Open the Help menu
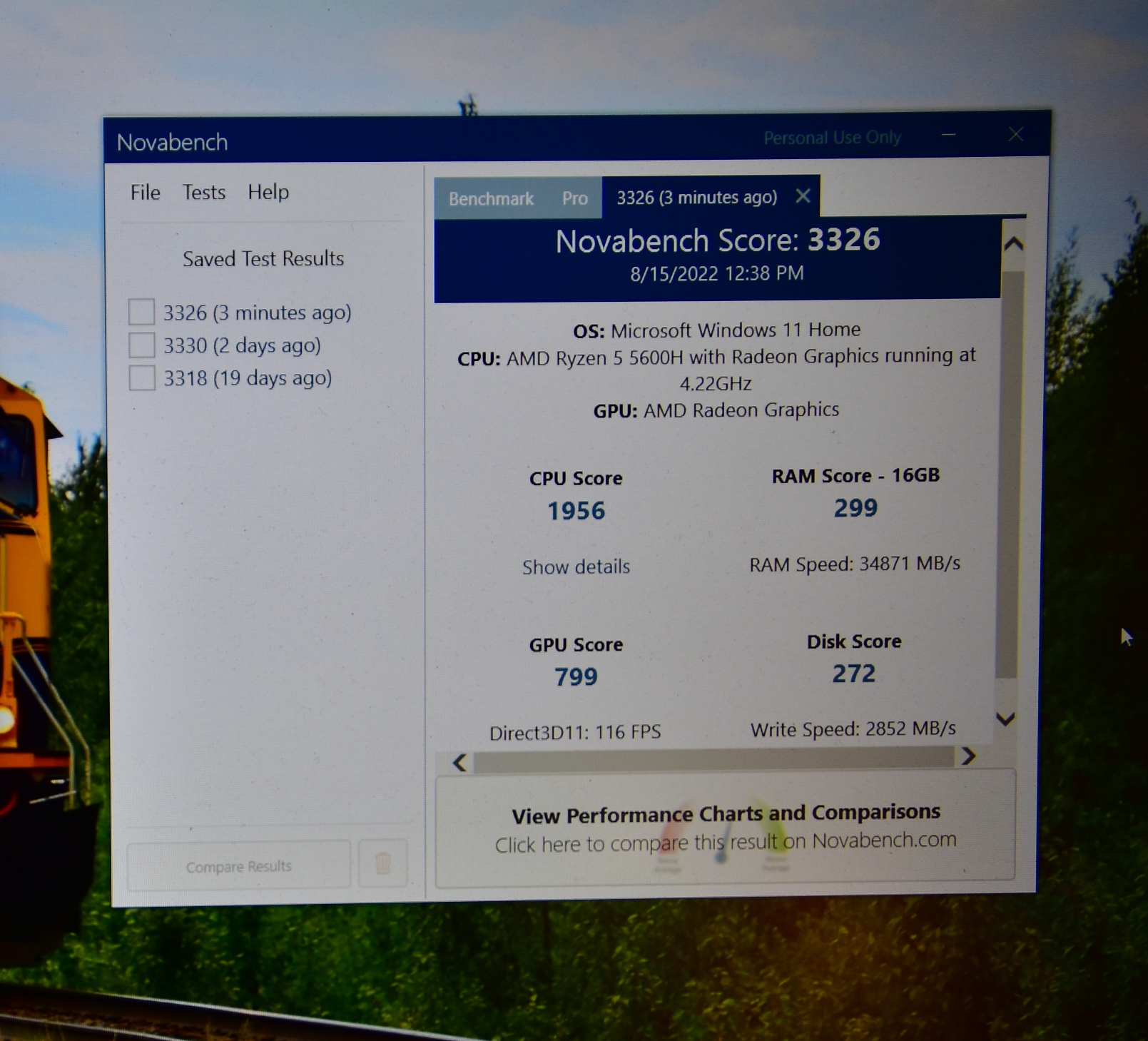 (x=268, y=192)
